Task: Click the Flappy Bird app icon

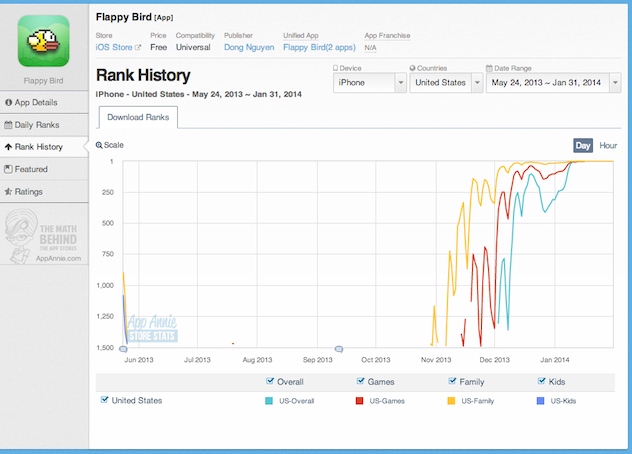Action: point(44,41)
